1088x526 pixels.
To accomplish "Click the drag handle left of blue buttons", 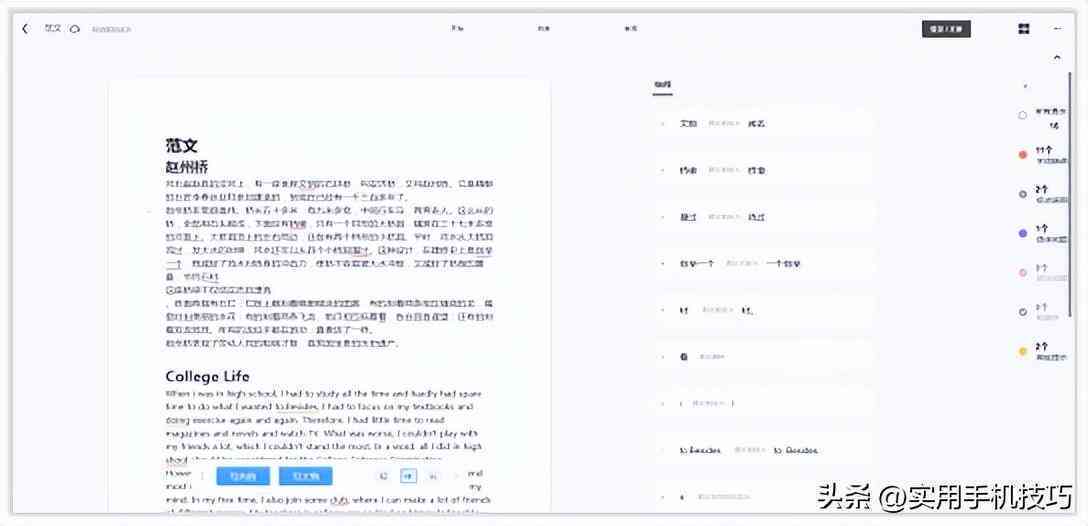I will [x=203, y=476].
